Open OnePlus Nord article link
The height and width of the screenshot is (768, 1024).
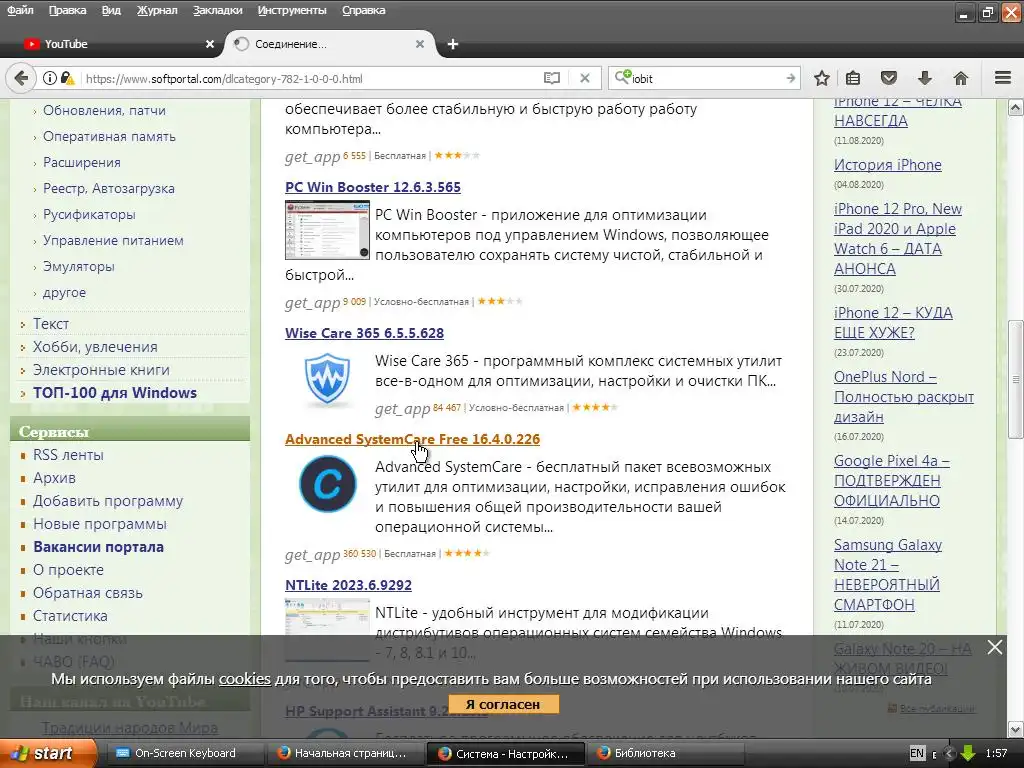click(x=904, y=396)
